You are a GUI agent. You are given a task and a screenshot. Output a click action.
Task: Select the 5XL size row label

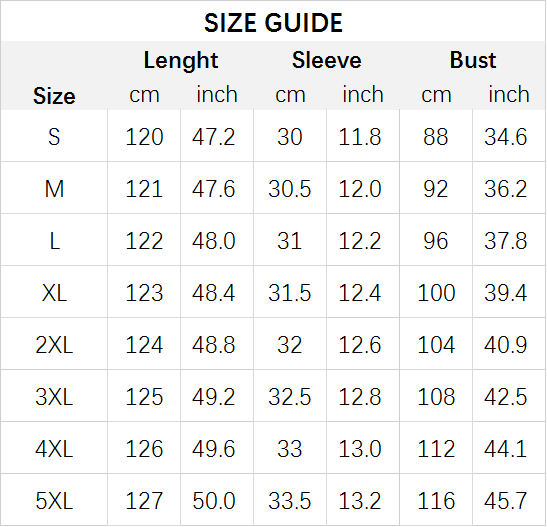tap(54, 501)
